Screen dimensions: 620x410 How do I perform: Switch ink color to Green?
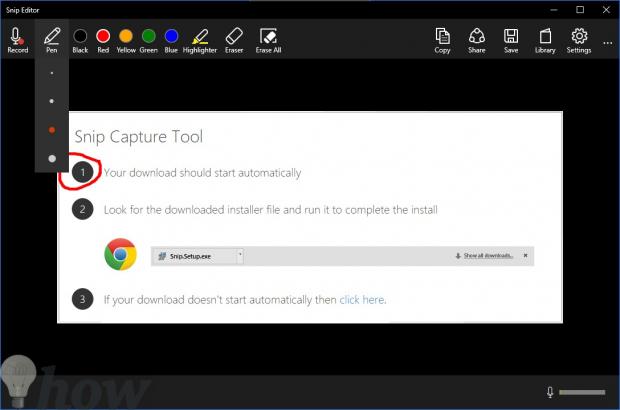click(x=148, y=36)
